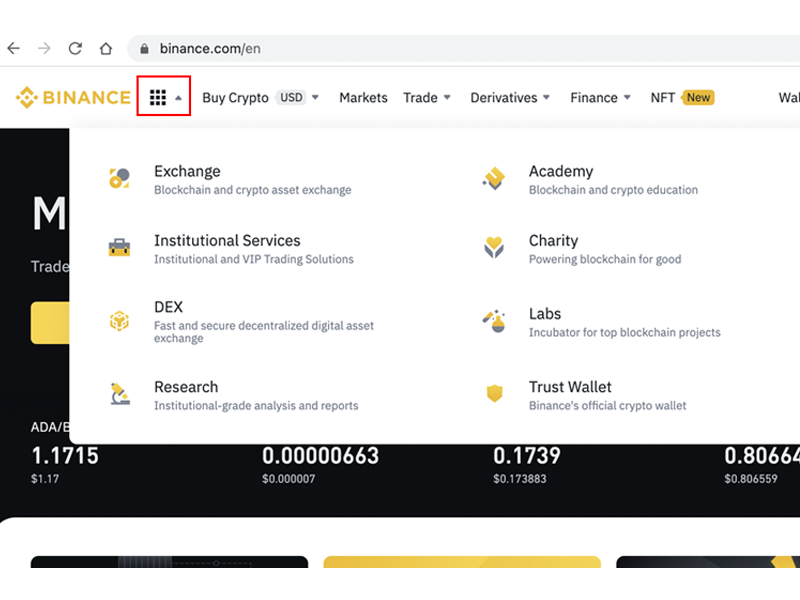The image size is (800, 600).
Task: Click 'Incubator for top blockchain projects' text
Action: (624, 333)
